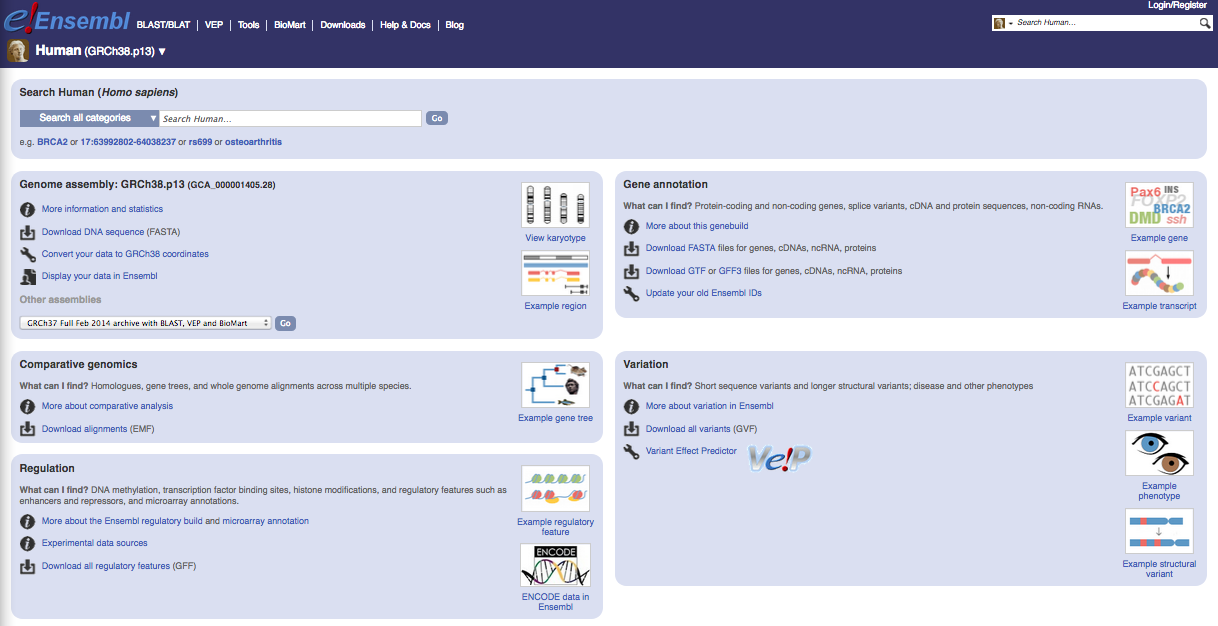This screenshot has width=1218, height=626.
Task: Click wrench icon beside Convert your data
Action: pyautogui.click(x=28, y=254)
